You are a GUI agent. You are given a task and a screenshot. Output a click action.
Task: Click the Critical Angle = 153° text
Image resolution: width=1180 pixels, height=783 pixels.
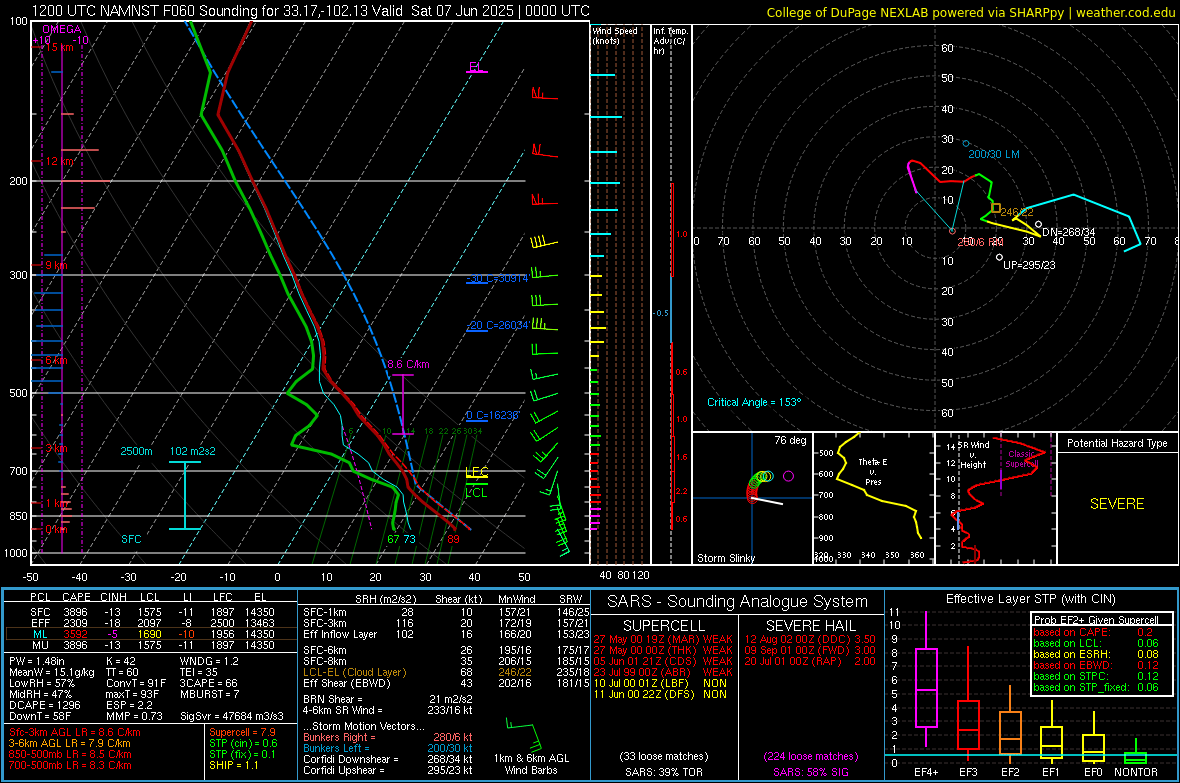(754, 402)
